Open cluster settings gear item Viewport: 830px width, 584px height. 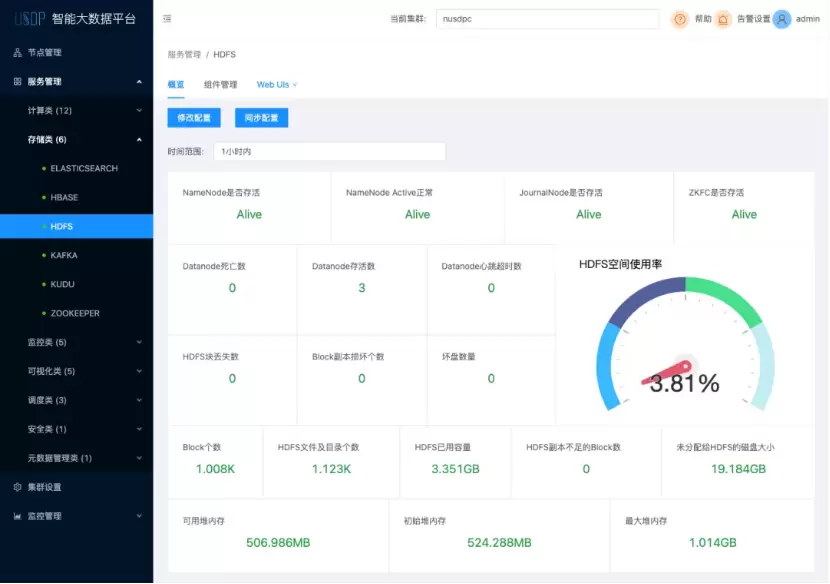click(x=44, y=487)
